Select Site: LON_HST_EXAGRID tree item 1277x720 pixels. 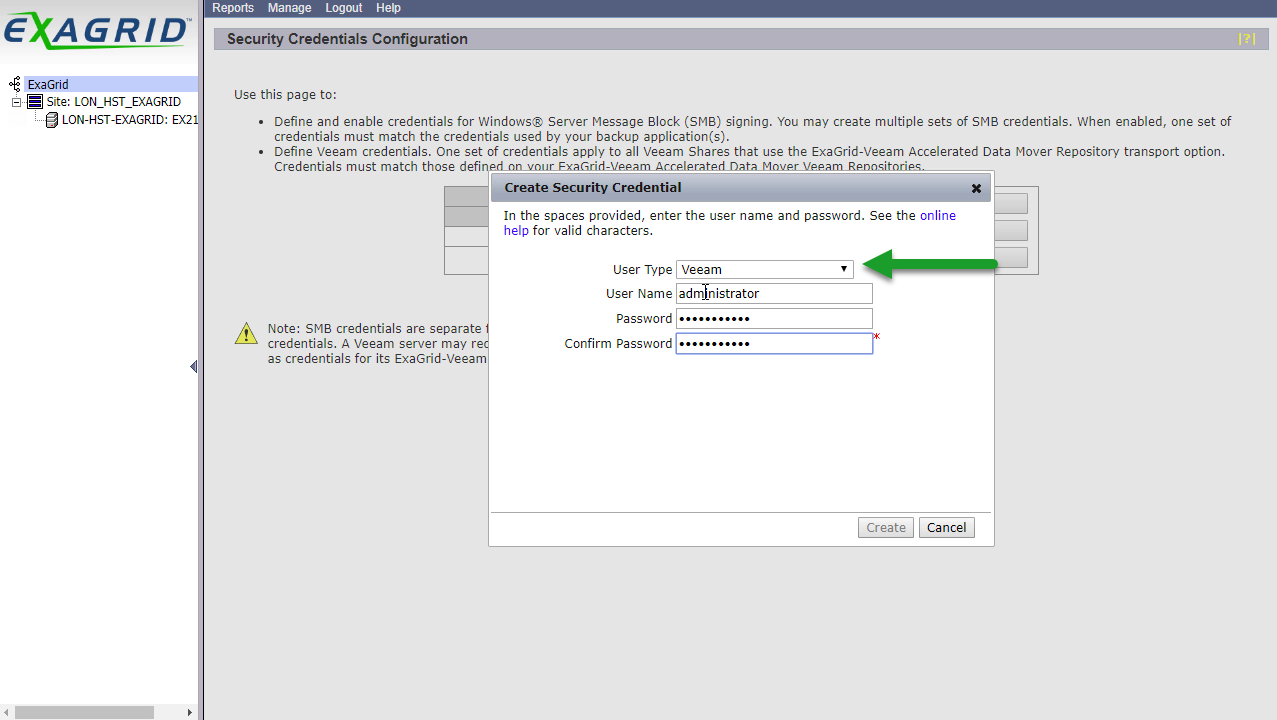[113, 102]
